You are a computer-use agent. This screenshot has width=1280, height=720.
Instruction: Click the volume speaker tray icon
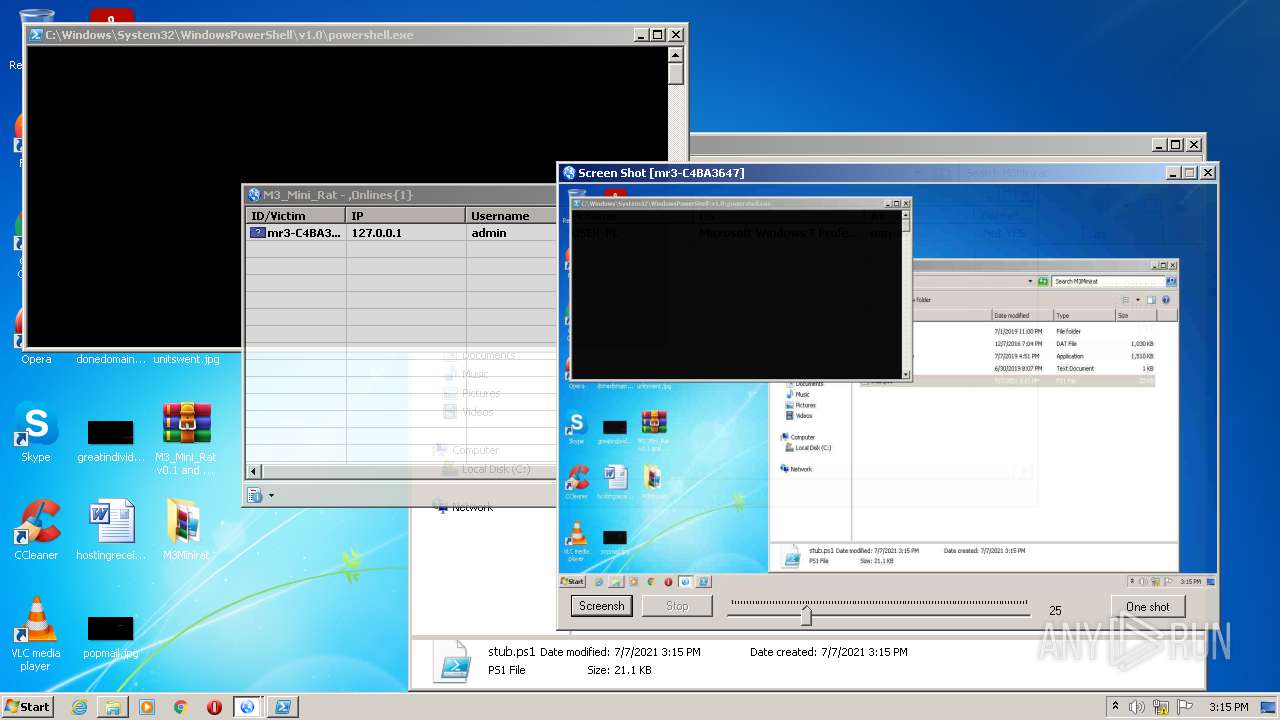point(1138,707)
